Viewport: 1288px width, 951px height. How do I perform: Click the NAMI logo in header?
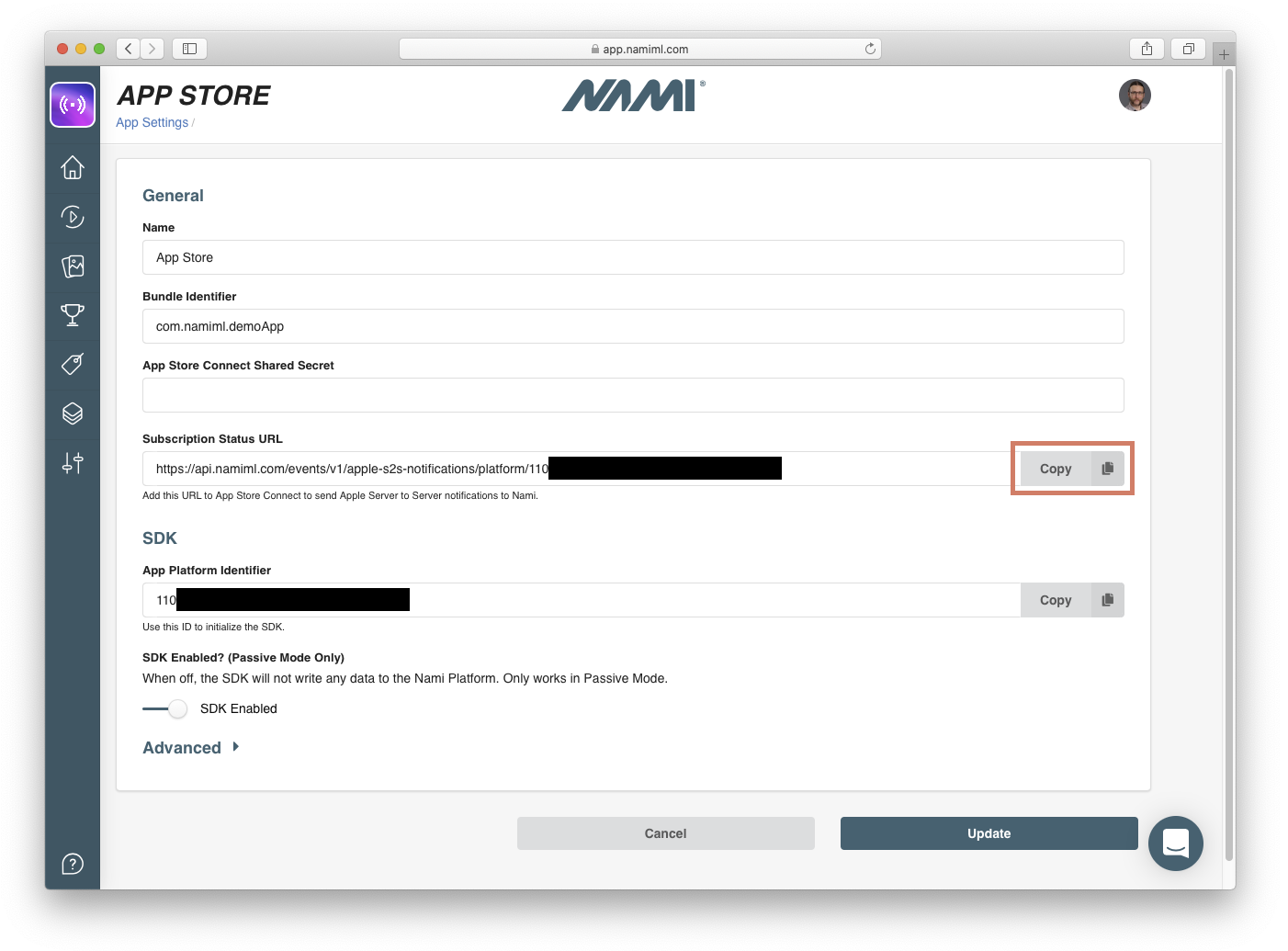633,96
